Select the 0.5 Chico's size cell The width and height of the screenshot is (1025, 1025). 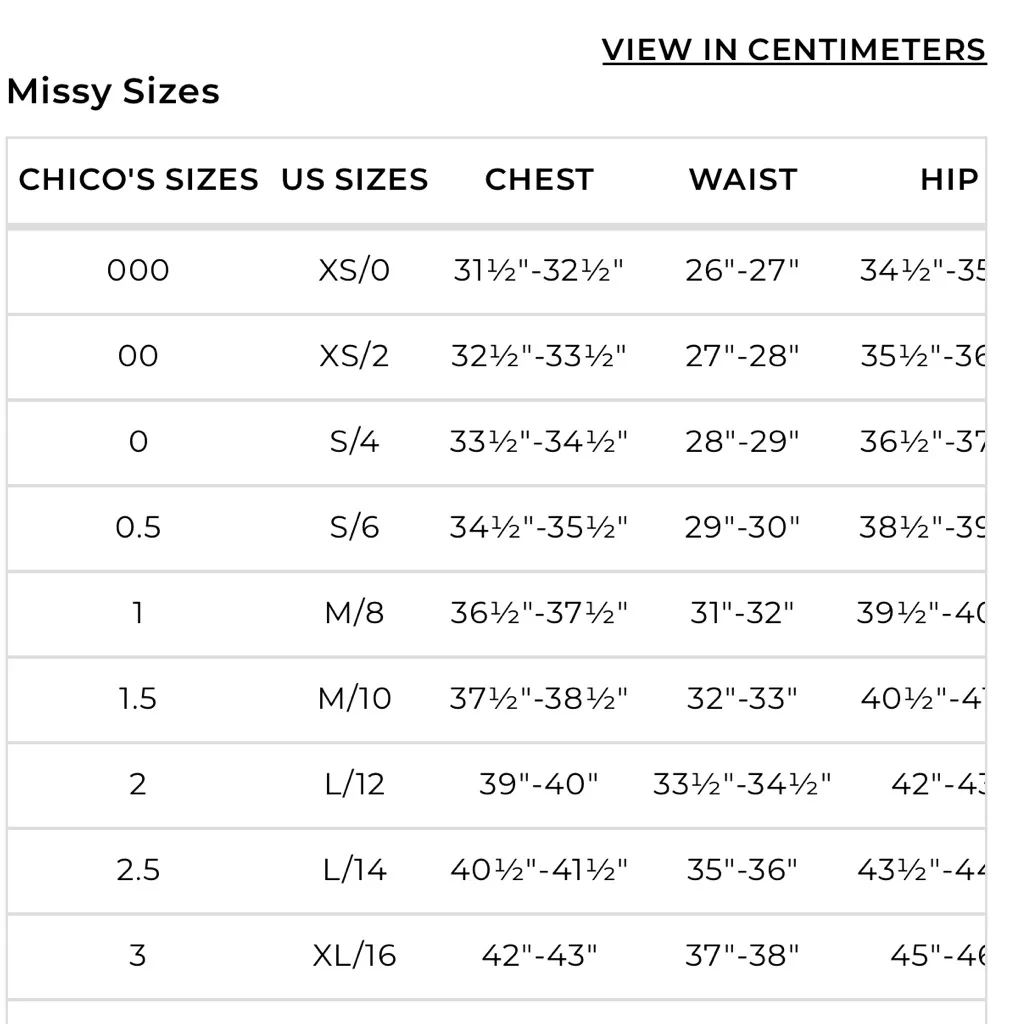[x=138, y=527]
